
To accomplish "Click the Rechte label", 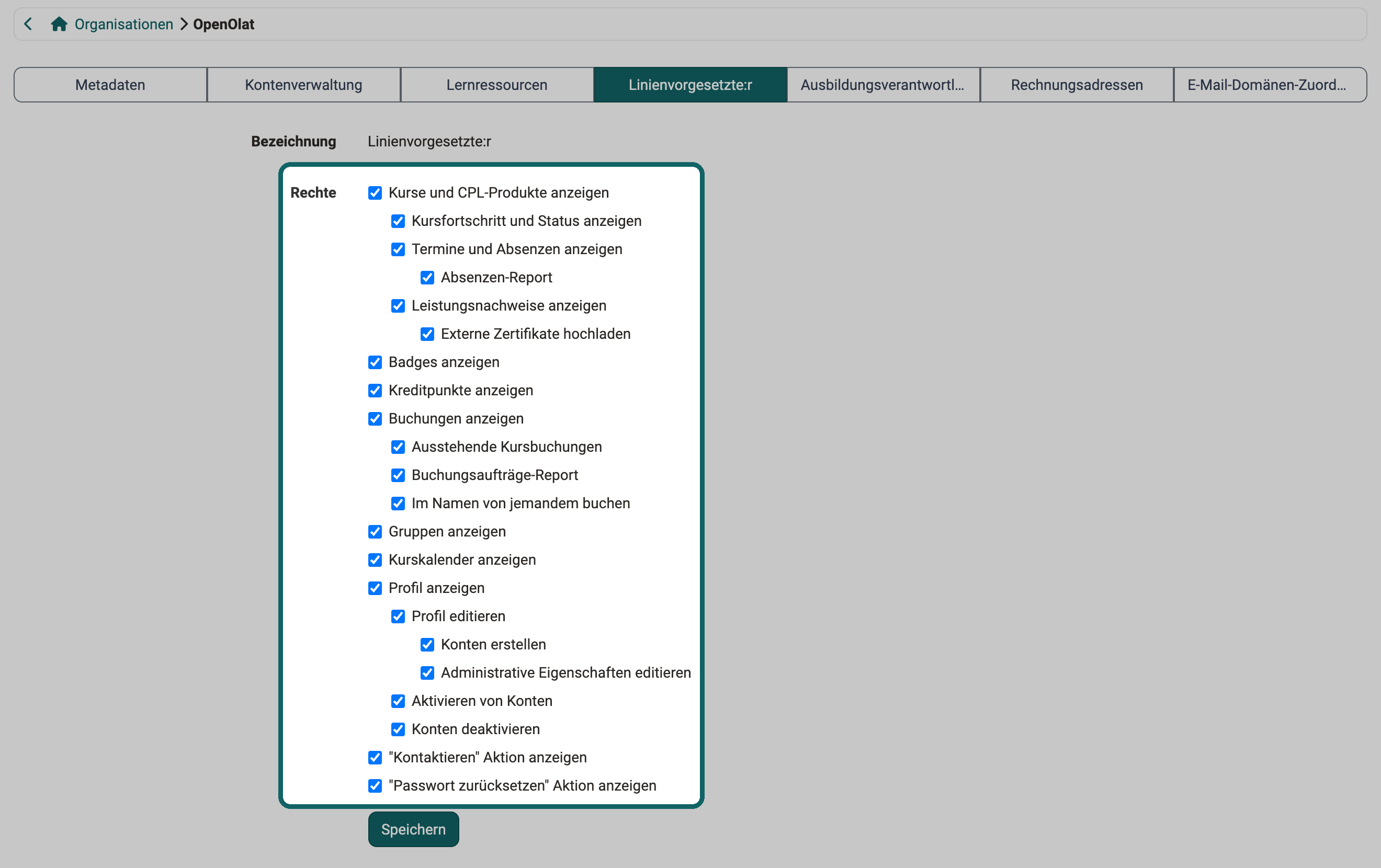I will coord(313,192).
